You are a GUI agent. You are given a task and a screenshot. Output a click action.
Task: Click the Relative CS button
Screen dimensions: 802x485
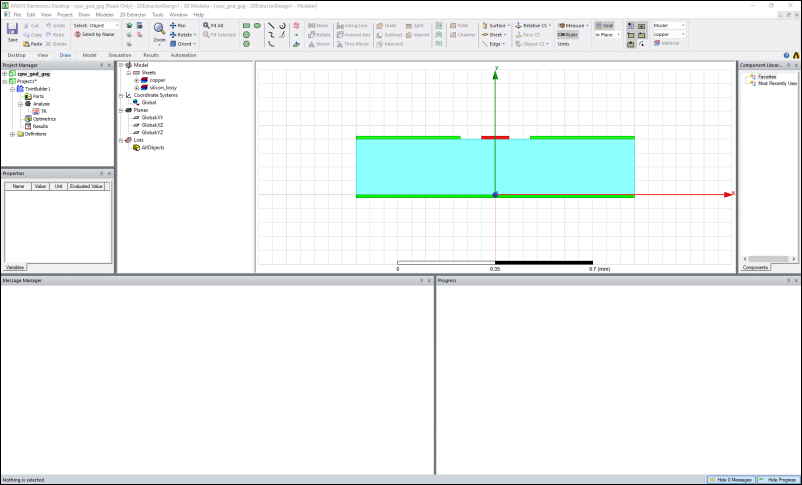point(533,26)
